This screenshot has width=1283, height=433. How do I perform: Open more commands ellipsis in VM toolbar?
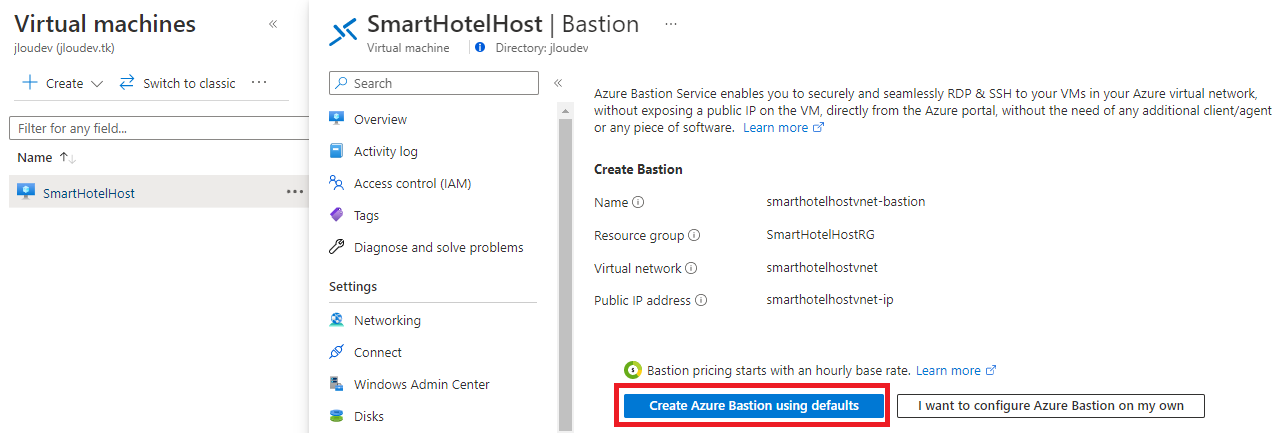coord(259,83)
